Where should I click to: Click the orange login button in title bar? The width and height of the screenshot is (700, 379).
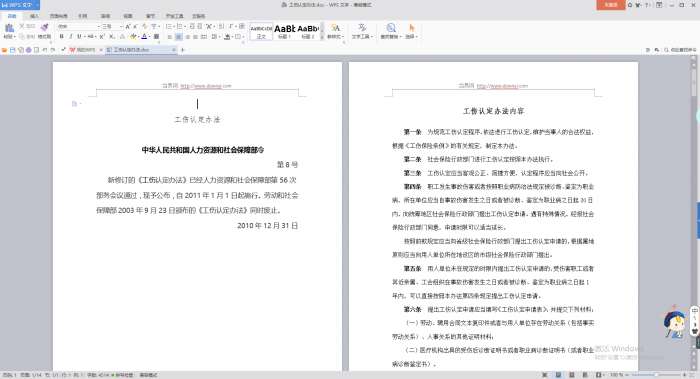tap(610, 5)
